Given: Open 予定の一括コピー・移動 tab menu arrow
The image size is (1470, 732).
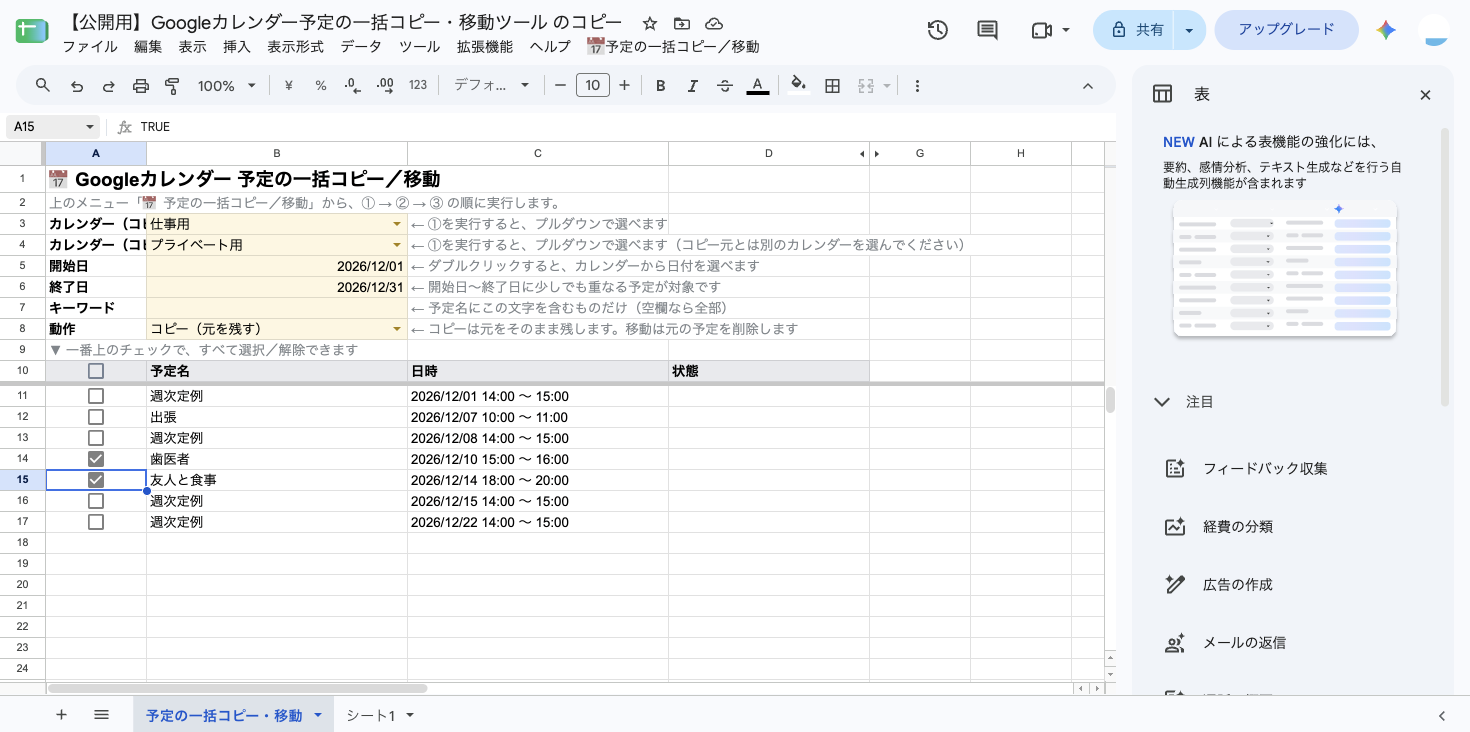Looking at the screenshot, I should [x=318, y=715].
